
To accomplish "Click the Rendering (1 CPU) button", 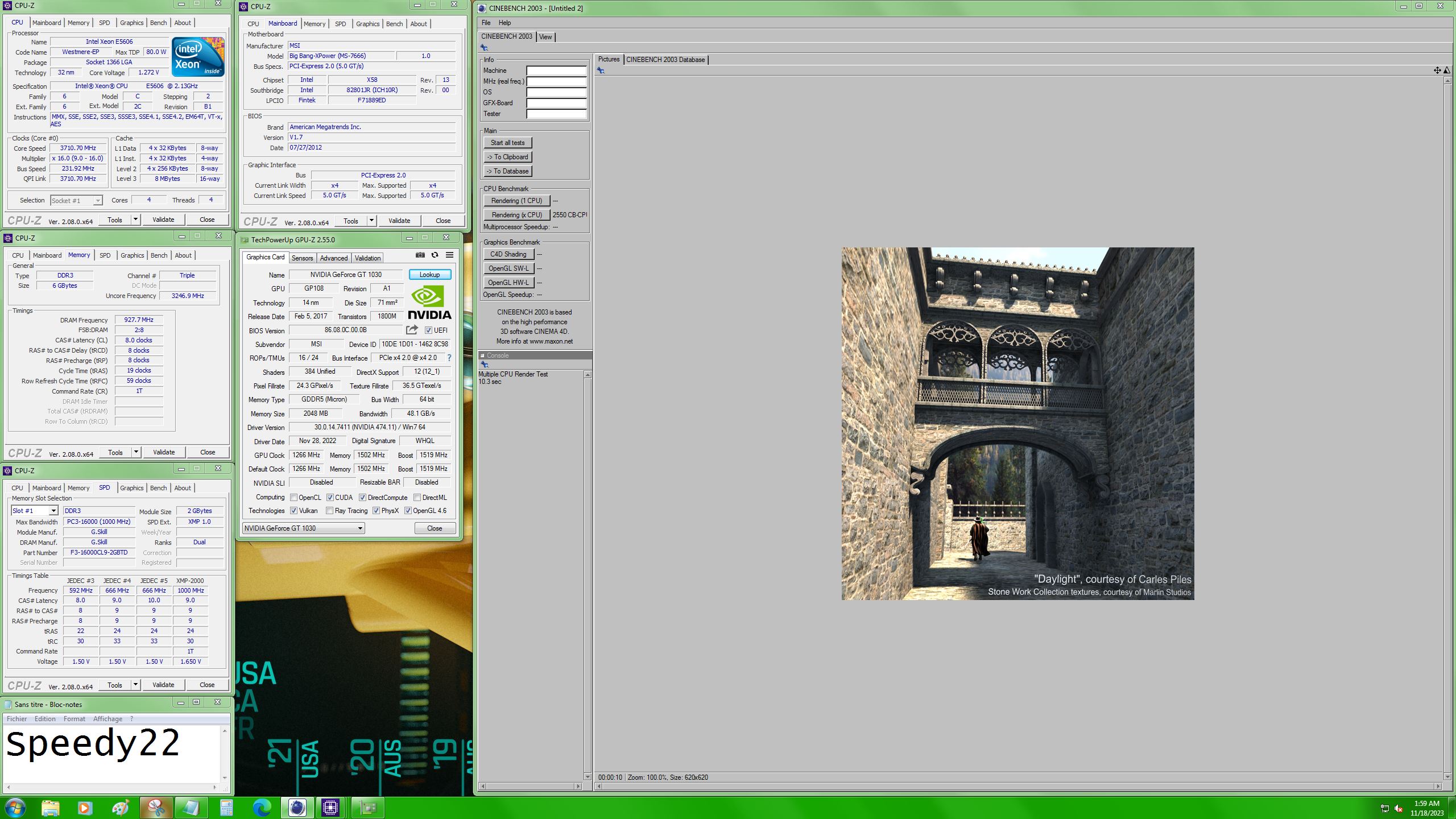I will [x=517, y=201].
